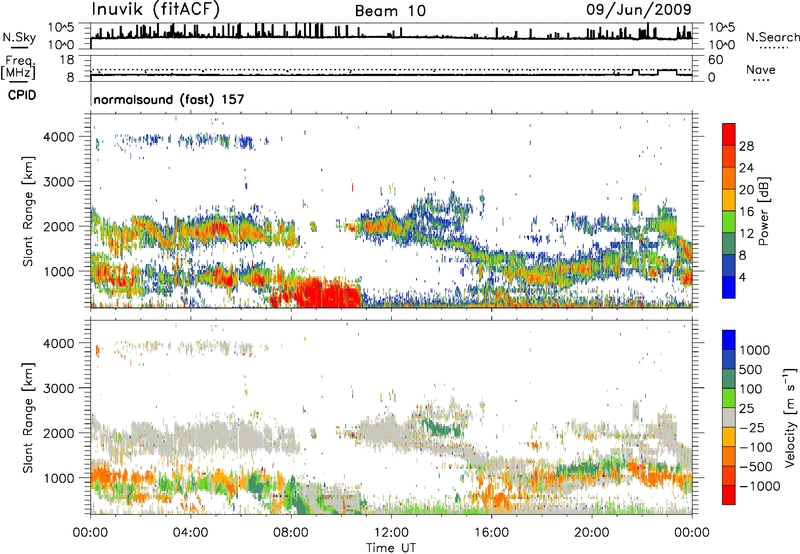Image resolution: width=800 pixels, height=554 pixels.
Task: Click the '16' power colorbar label
Action: tap(746, 212)
